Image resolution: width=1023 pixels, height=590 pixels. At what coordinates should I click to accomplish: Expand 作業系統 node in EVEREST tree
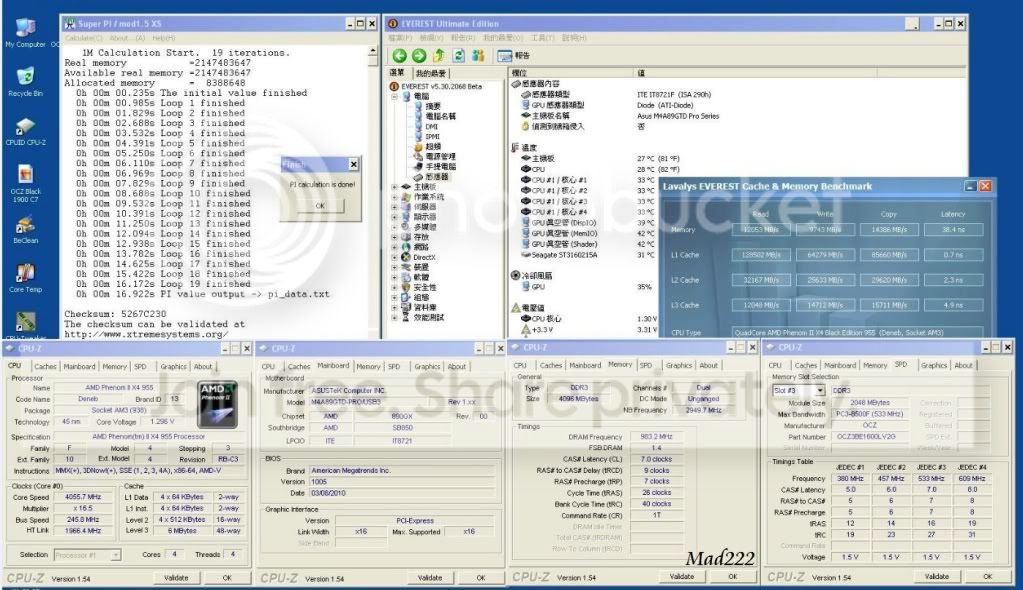(395, 197)
